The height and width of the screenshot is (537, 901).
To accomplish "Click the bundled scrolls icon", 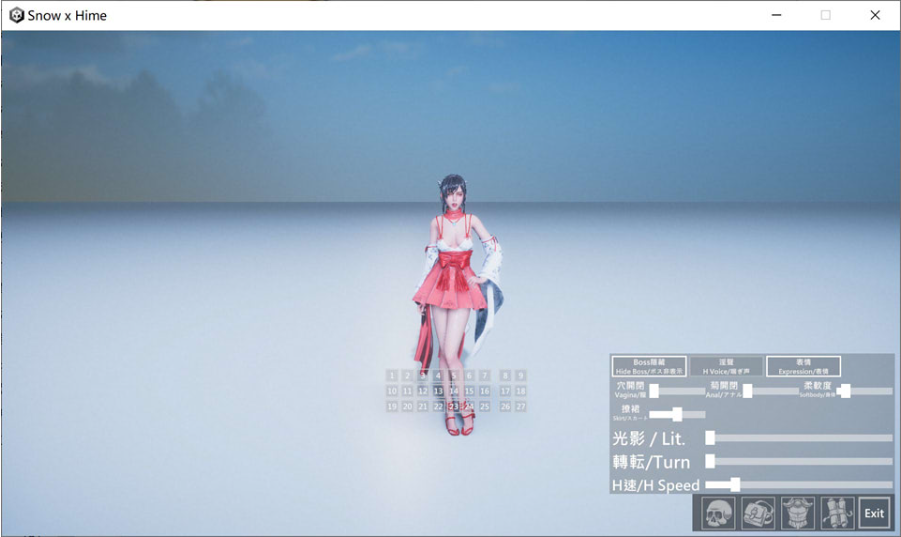I will [837, 513].
